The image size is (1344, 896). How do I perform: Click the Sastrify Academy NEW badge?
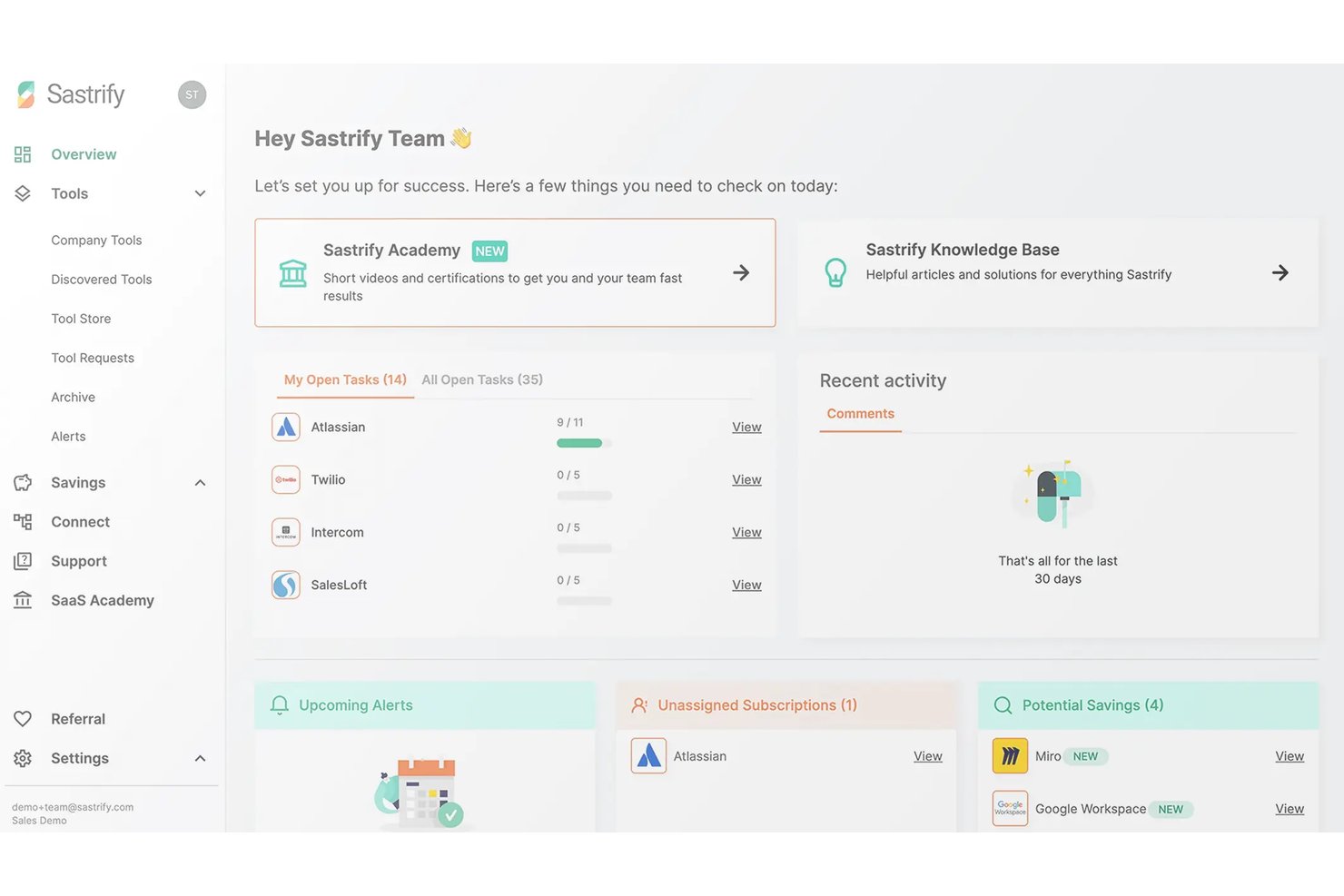pos(489,251)
